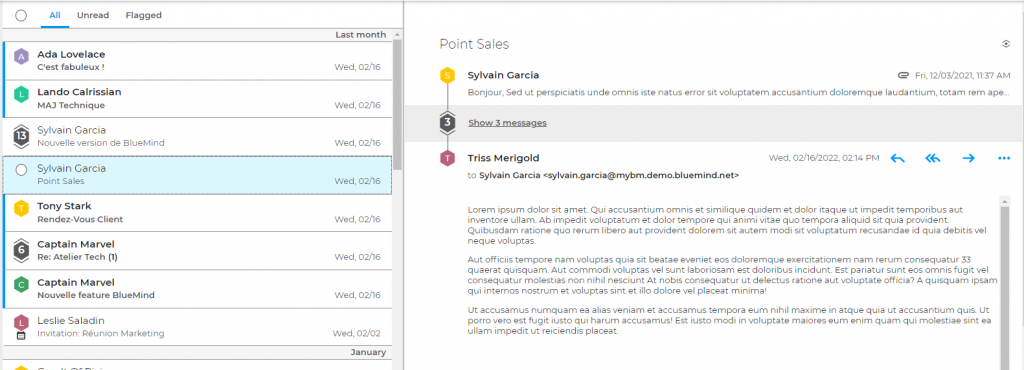This screenshot has width=1024, height=370.
Task: Click the collapsed message preview starting Bonjour, Sed ut
Action: (739, 92)
